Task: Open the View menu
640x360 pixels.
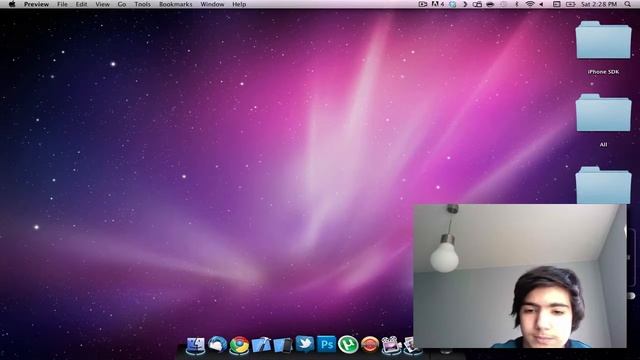Action: coord(102,4)
